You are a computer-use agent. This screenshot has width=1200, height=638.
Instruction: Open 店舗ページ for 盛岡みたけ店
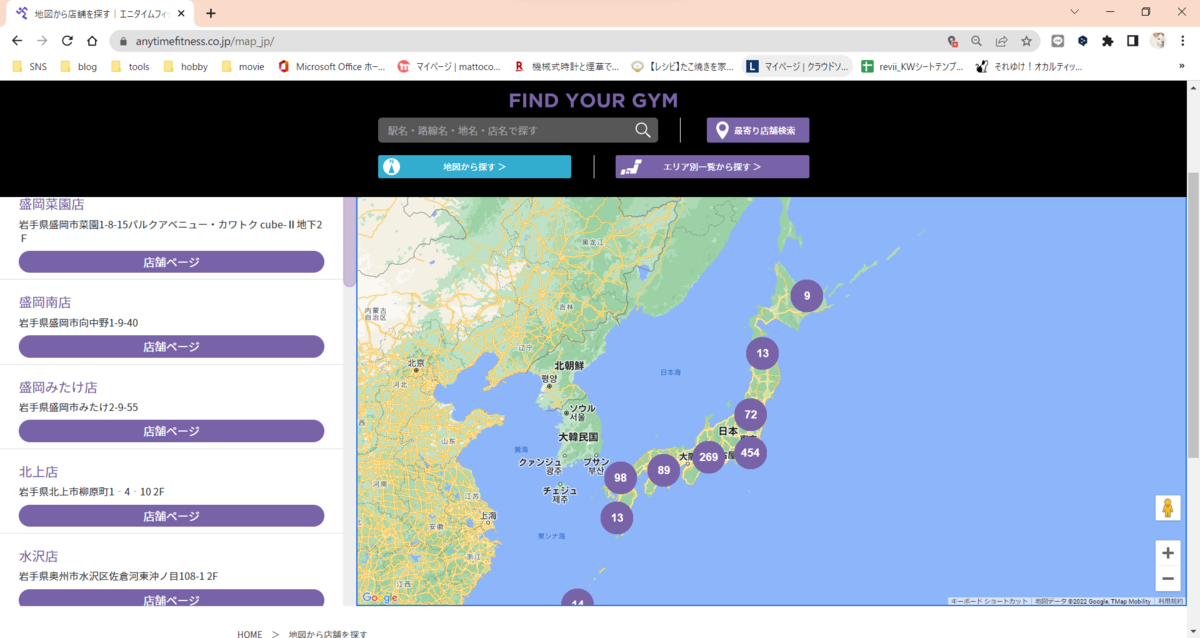pyautogui.click(x=171, y=431)
